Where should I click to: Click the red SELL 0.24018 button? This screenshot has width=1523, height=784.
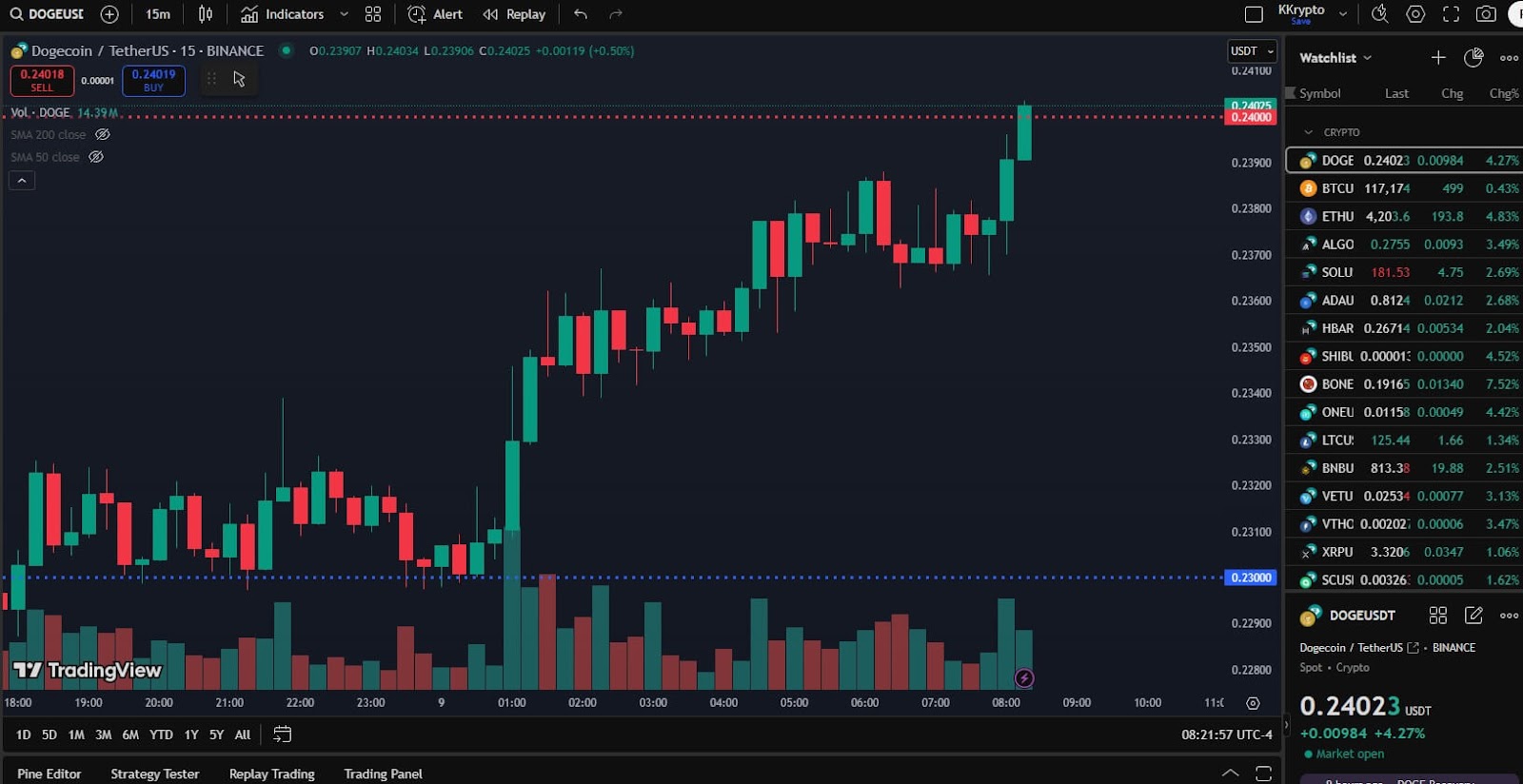click(x=42, y=81)
